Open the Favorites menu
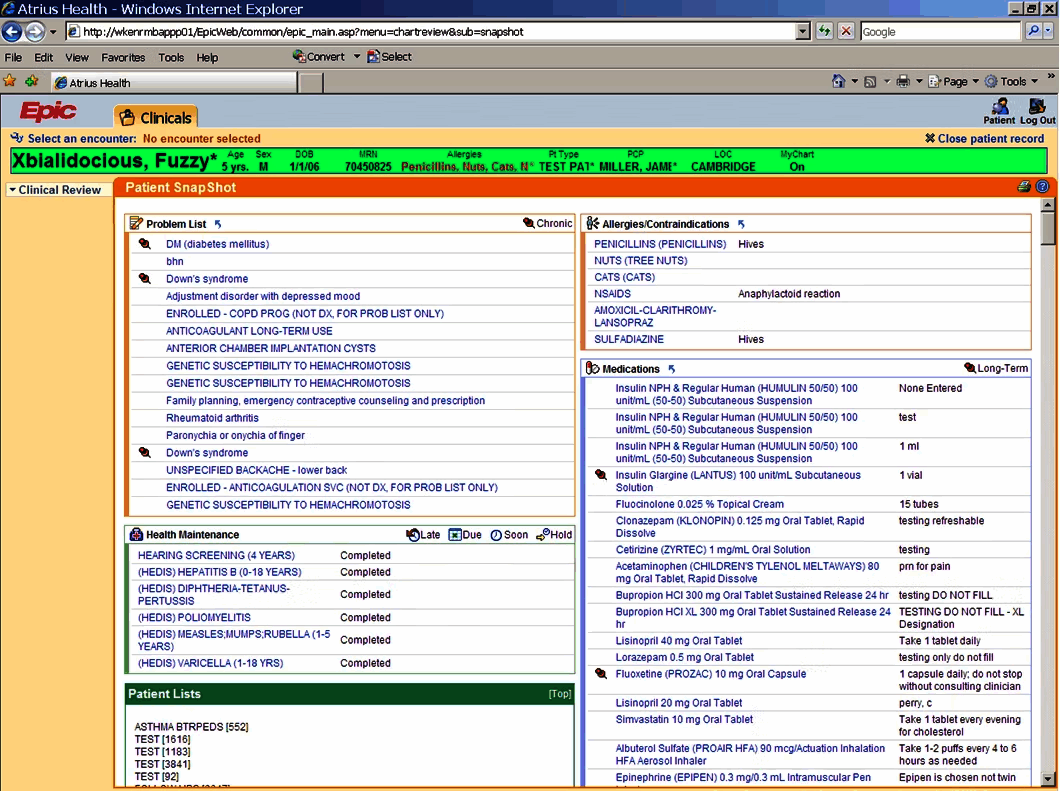Screen dimensions: 1060x791 click(x=123, y=57)
